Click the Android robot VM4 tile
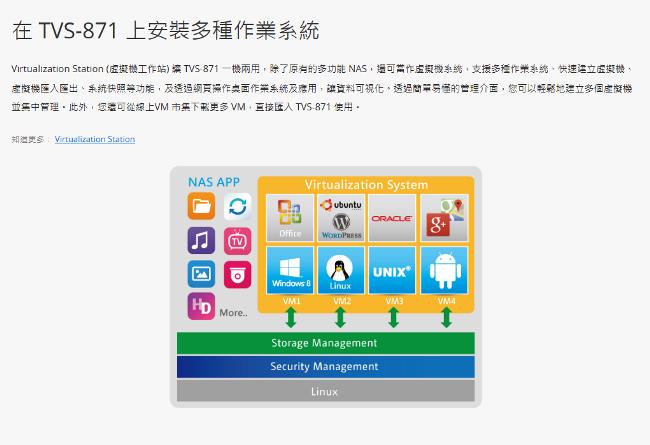The image size is (650, 445). pos(444,270)
